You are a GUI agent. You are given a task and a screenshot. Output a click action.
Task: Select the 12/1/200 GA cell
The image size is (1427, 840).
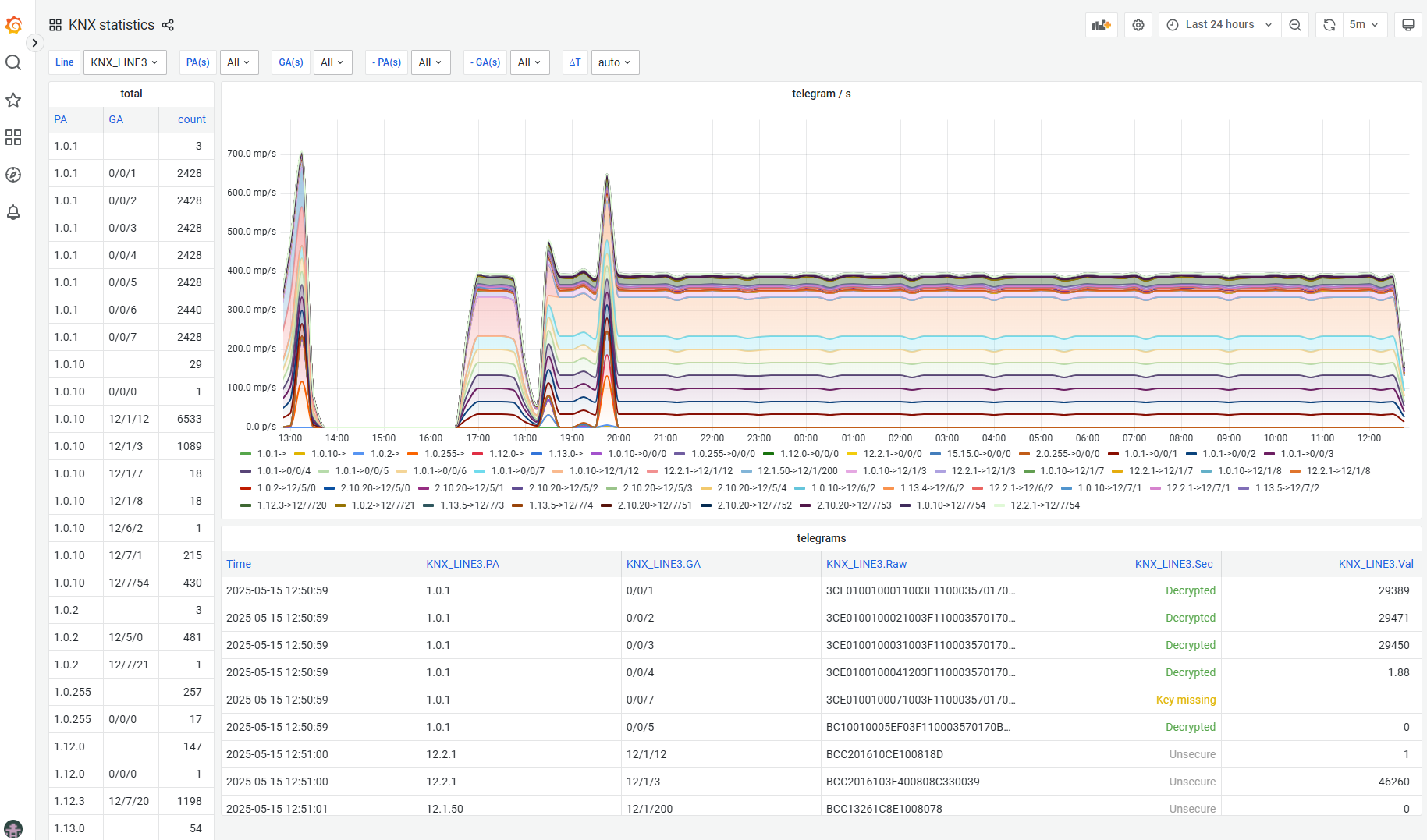(721, 809)
